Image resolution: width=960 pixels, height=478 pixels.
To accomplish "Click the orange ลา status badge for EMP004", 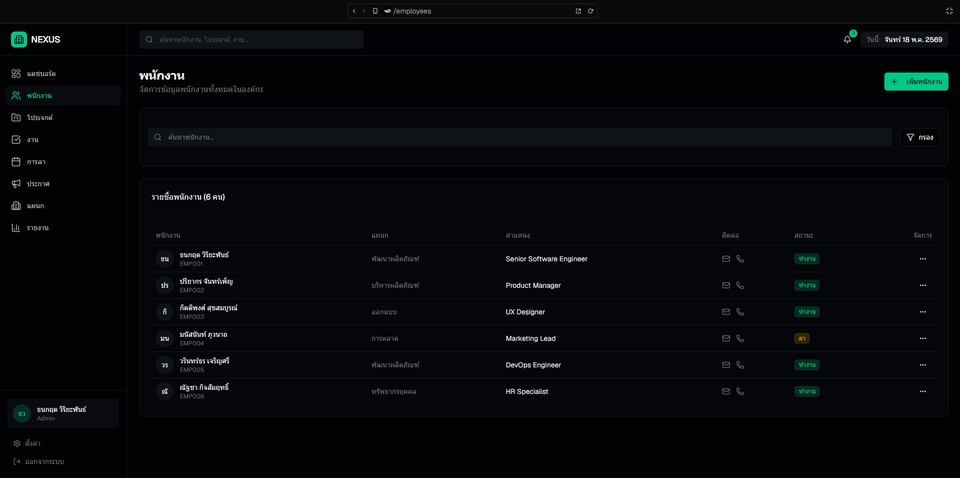I will tap(801, 338).
